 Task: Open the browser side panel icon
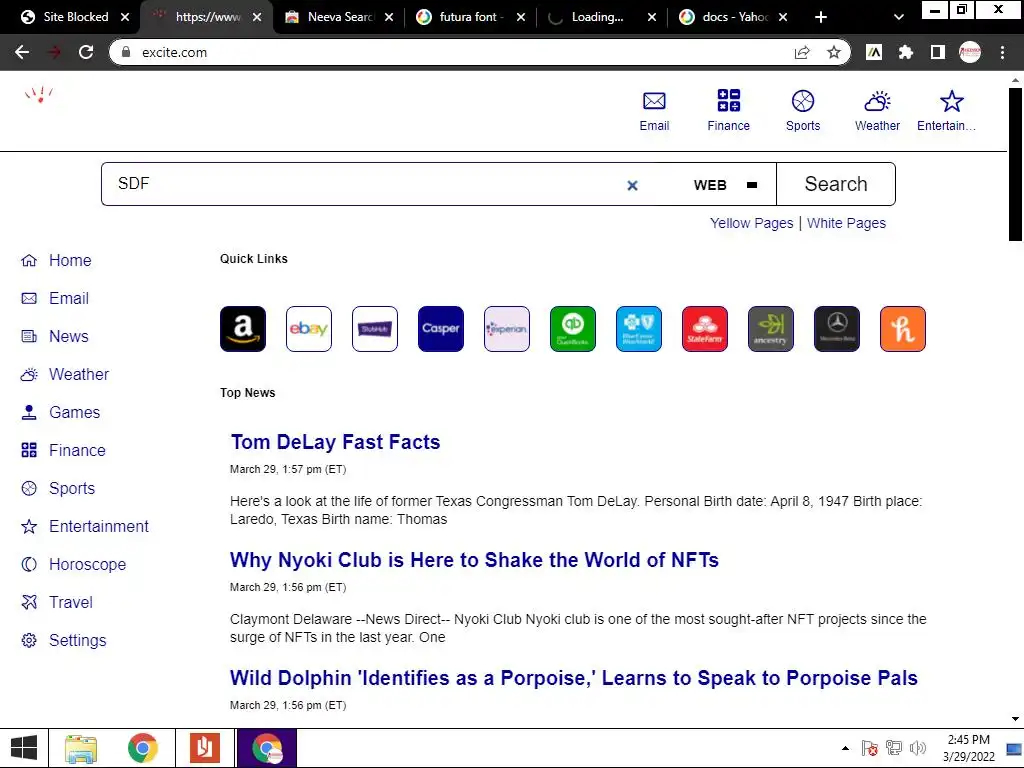click(x=938, y=52)
